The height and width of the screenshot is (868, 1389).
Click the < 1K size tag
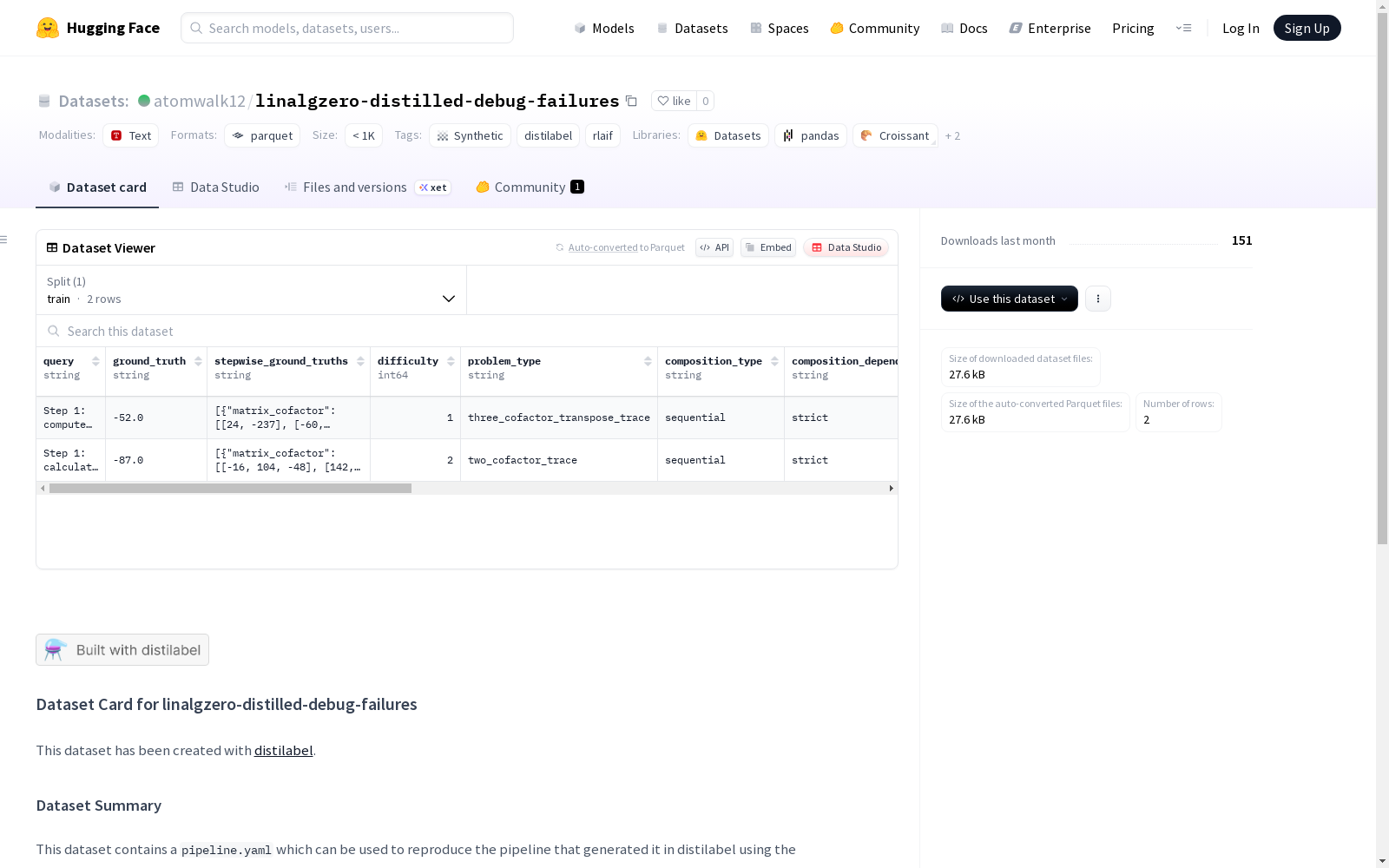click(364, 135)
